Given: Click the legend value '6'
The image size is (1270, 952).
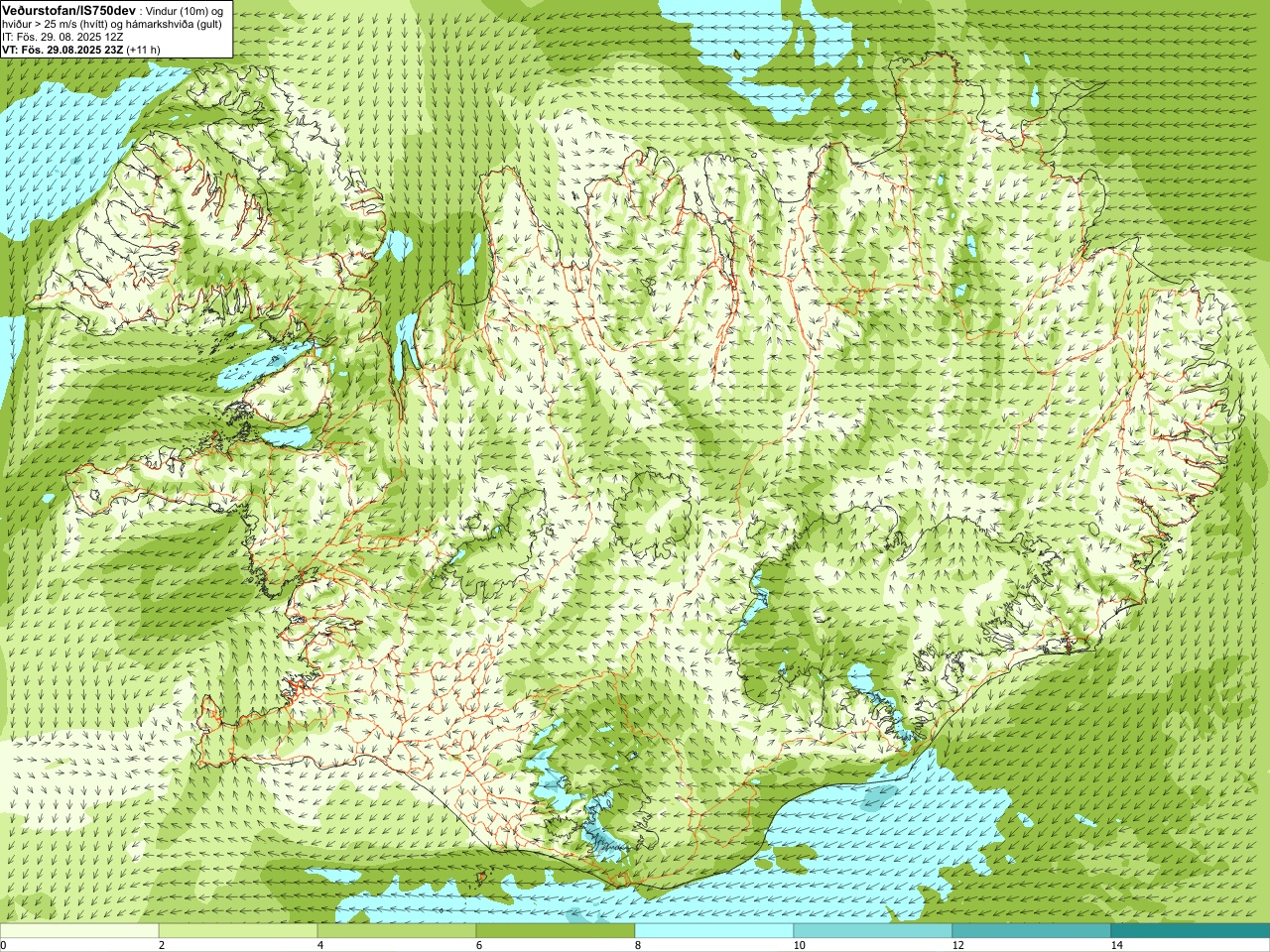Looking at the screenshot, I should [x=478, y=945].
